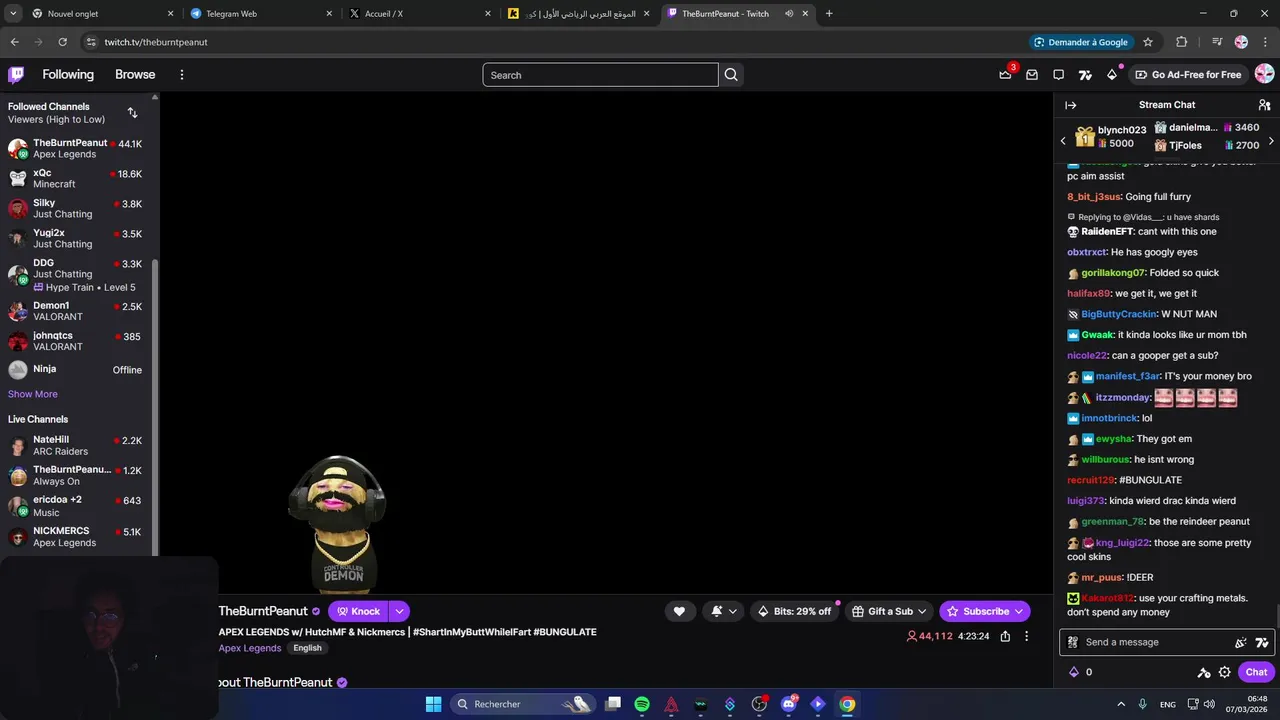Screen dimensions: 1280x720
Task: Open the 7TV icon in top navigation
Action: [x=1085, y=74]
